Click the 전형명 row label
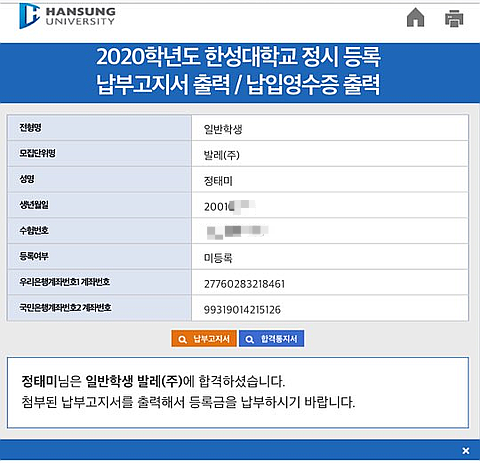Viewport: 480px width, 463px height. point(30,127)
